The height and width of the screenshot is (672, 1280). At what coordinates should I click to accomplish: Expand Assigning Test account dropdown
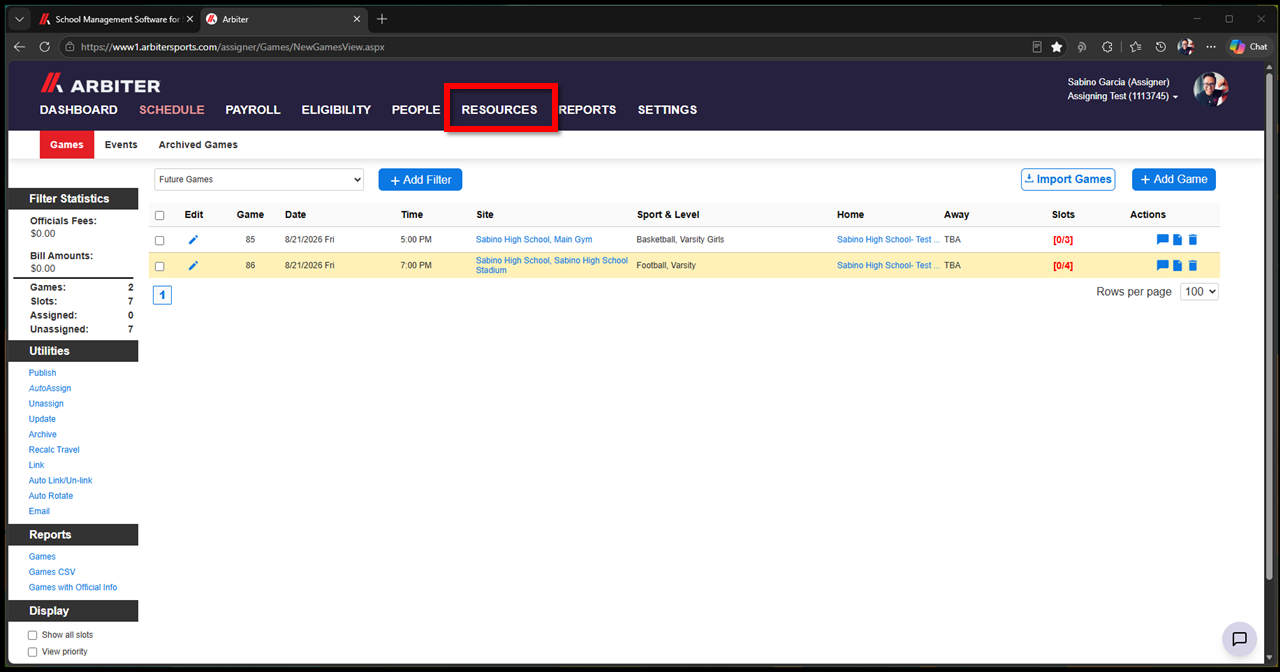[x=1123, y=97]
